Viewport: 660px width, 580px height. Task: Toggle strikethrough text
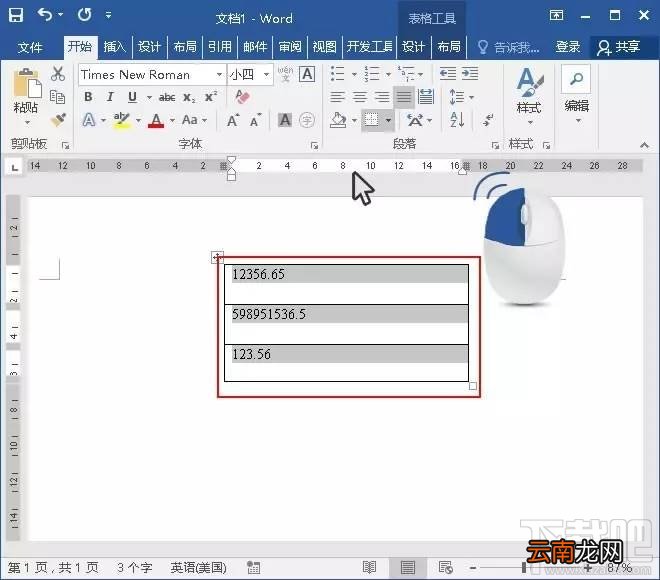(x=167, y=97)
